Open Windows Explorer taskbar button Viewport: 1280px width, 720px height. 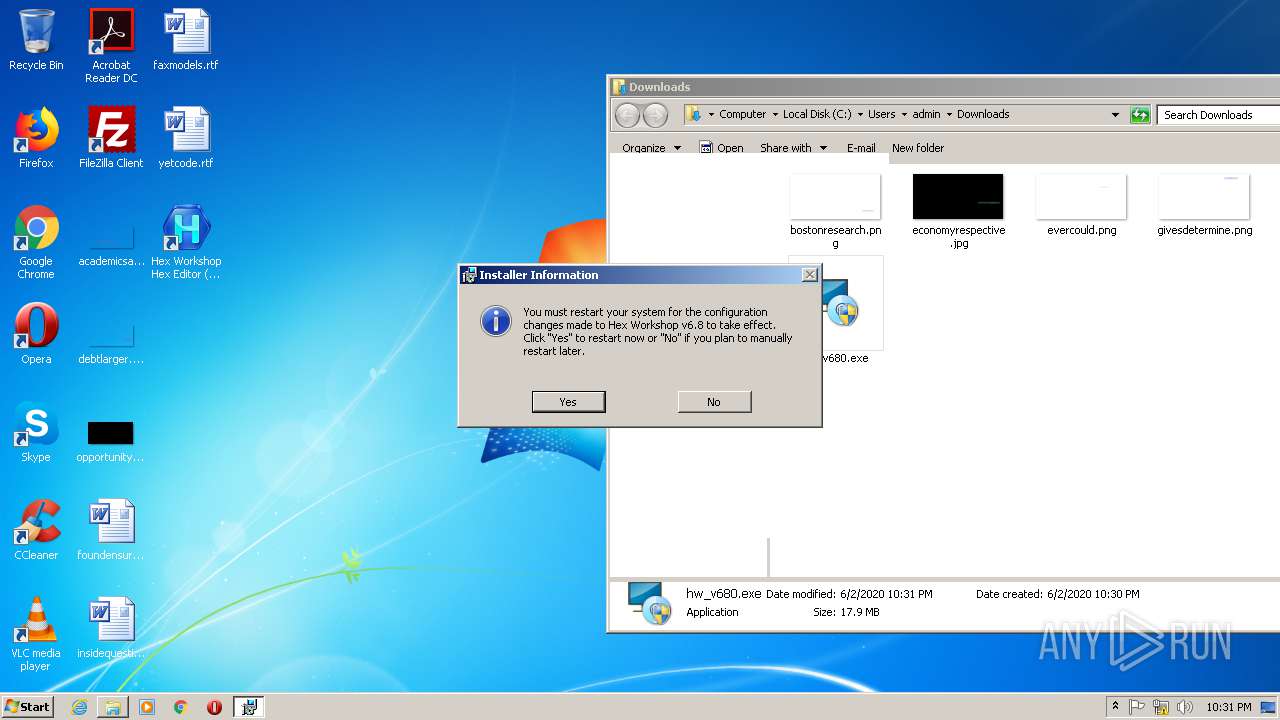[x=113, y=707]
